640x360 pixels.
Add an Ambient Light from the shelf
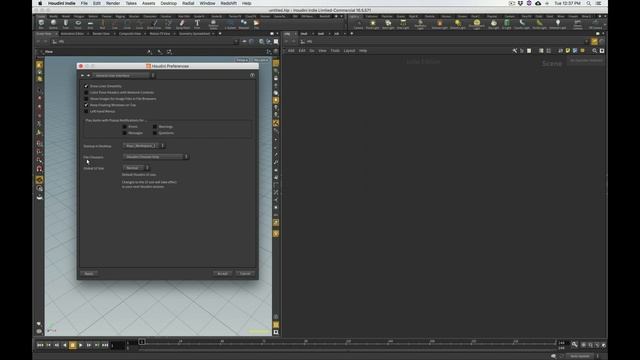[x=558, y=24]
